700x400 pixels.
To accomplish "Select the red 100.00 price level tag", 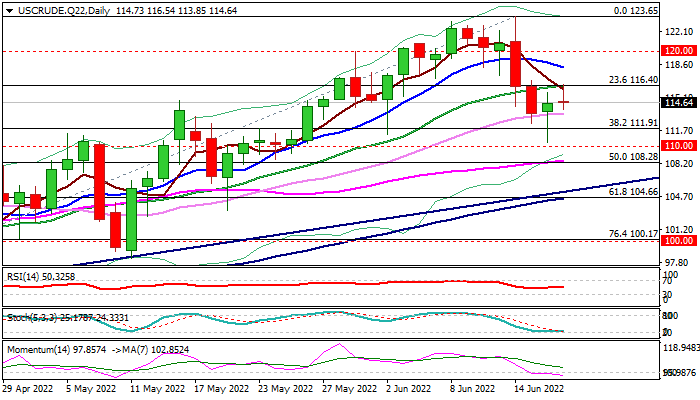I will pyautogui.click(x=679, y=241).
